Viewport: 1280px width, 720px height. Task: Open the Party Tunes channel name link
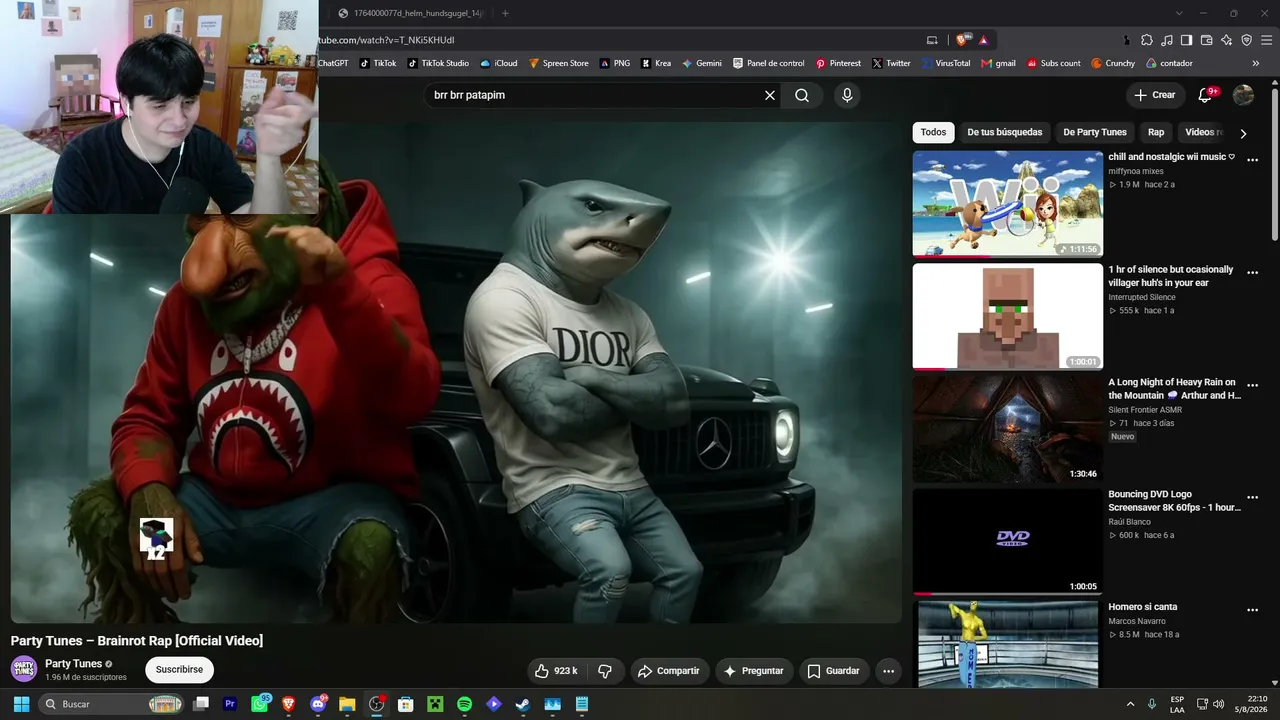[x=73, y=664]
